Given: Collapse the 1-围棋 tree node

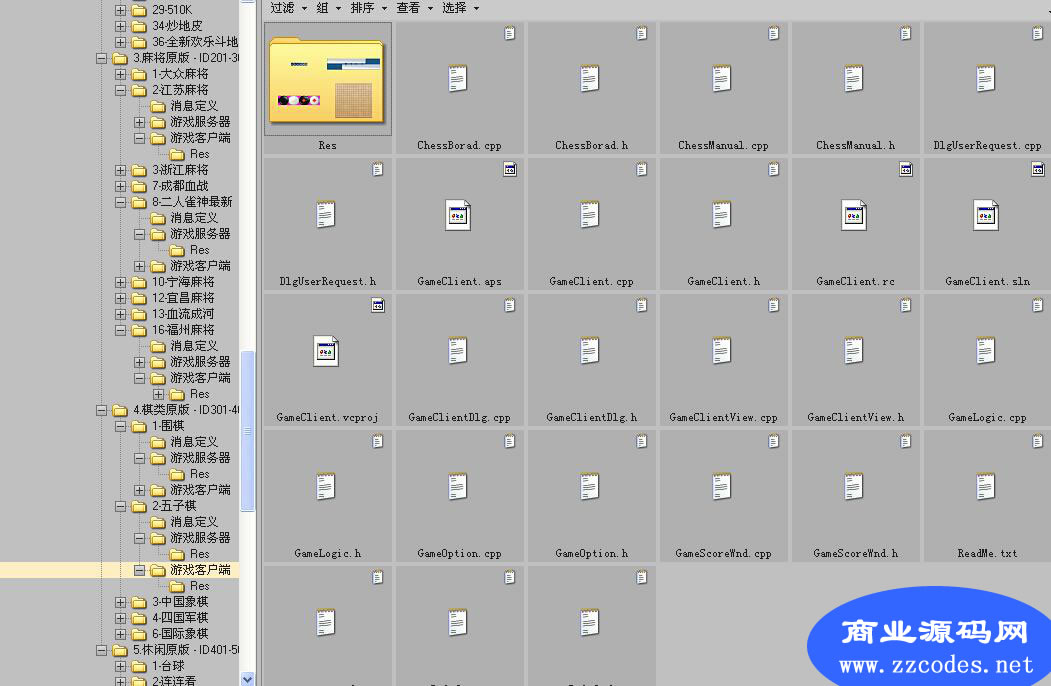Looking at the screenshot, I should pos(120,426).
